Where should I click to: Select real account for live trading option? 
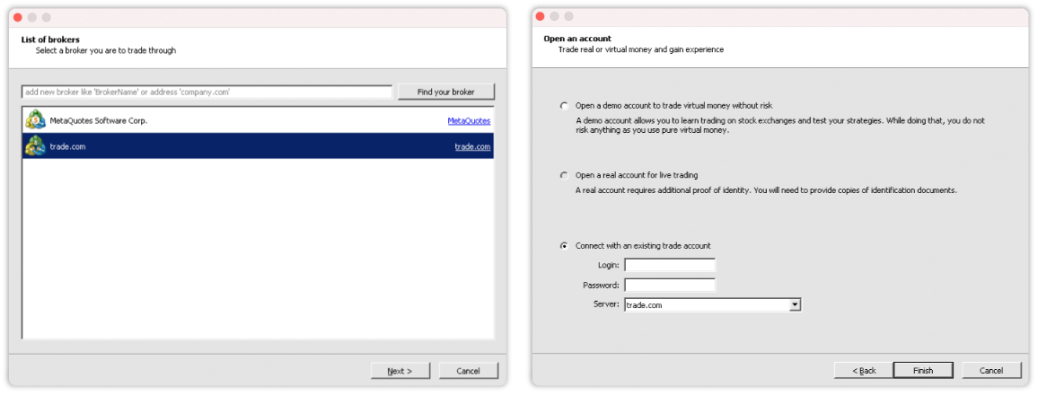tap(564, 175)
